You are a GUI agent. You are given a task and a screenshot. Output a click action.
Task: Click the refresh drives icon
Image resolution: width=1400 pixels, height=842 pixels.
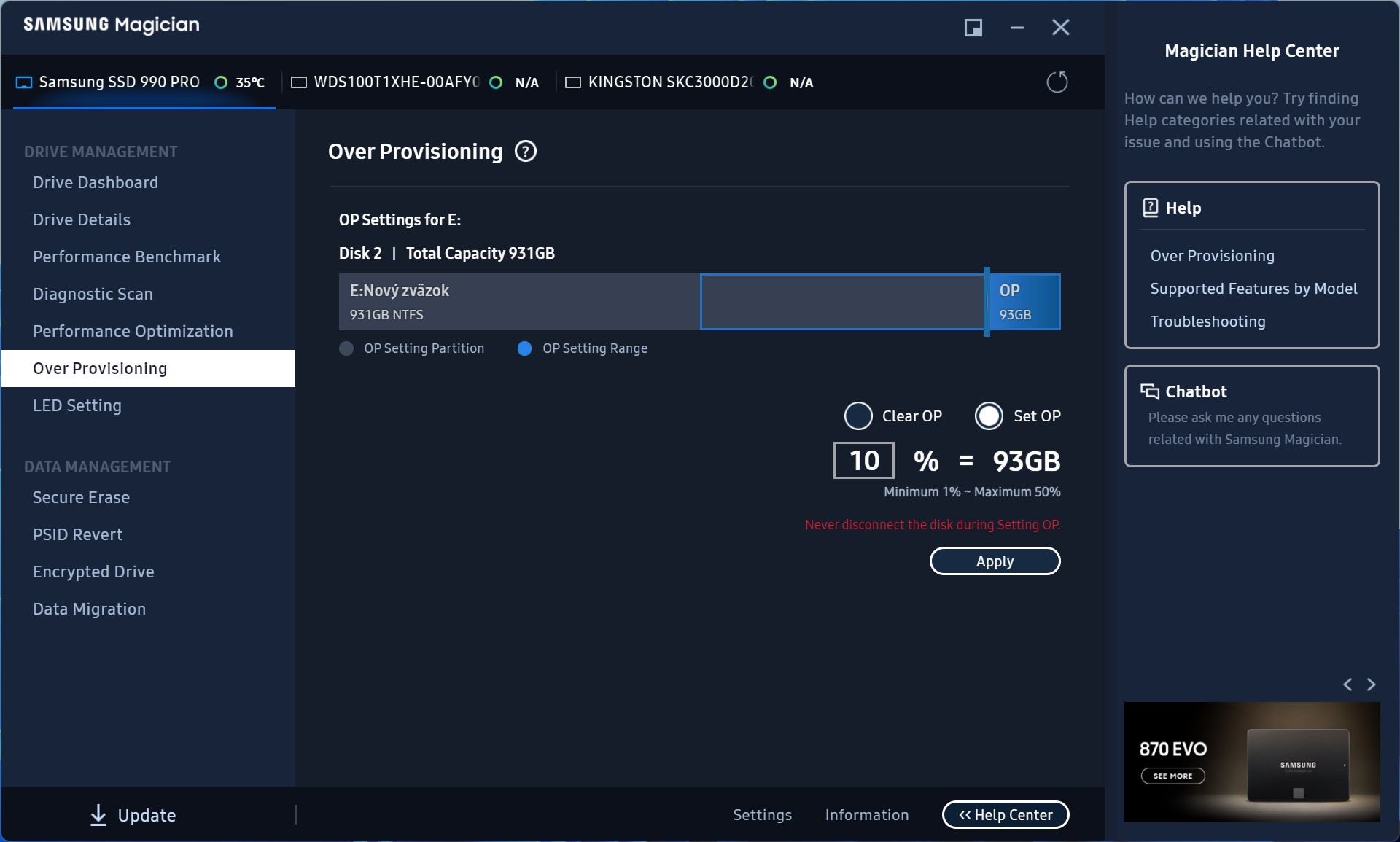coord(1057,82)
